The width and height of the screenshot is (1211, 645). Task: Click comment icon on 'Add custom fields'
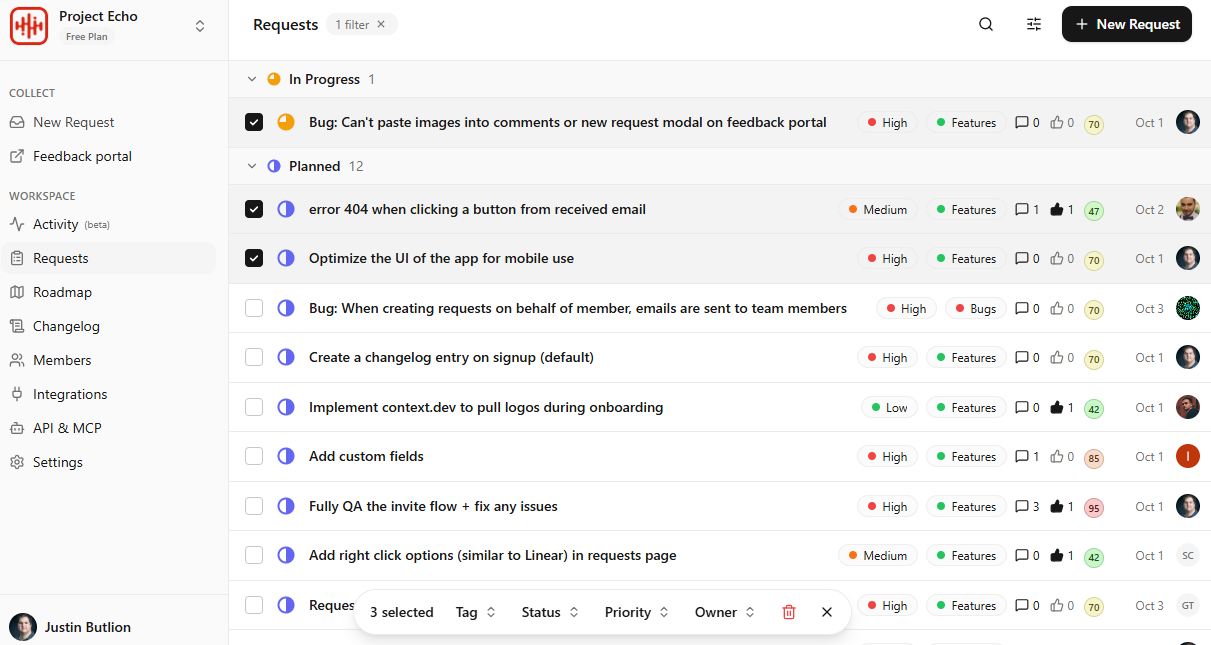pyautogui.click(x=1021, y=456)
